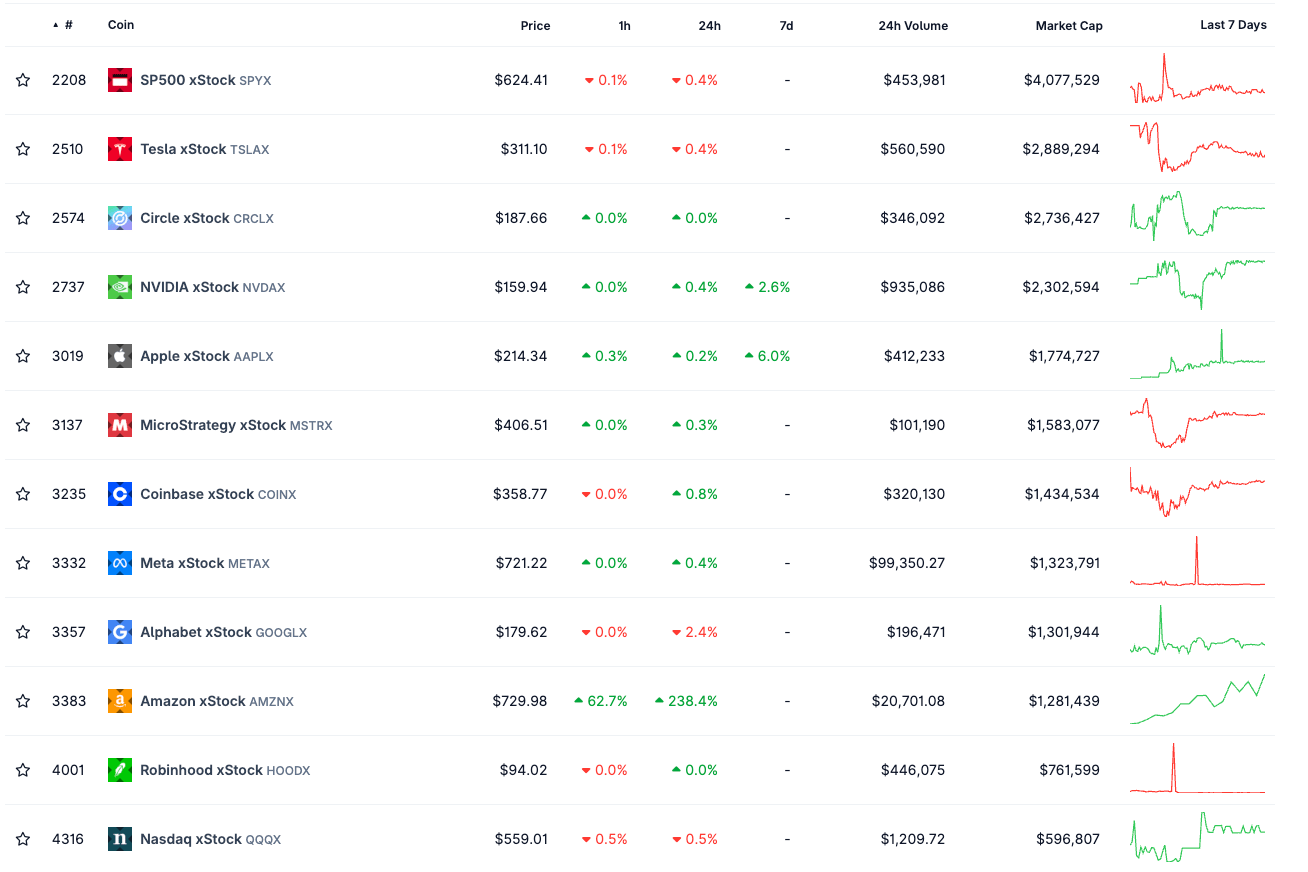Click Alphabet's 2.4% 24h drop
Viewport: 1308px width, 872px height.
(x=694, y=632)
